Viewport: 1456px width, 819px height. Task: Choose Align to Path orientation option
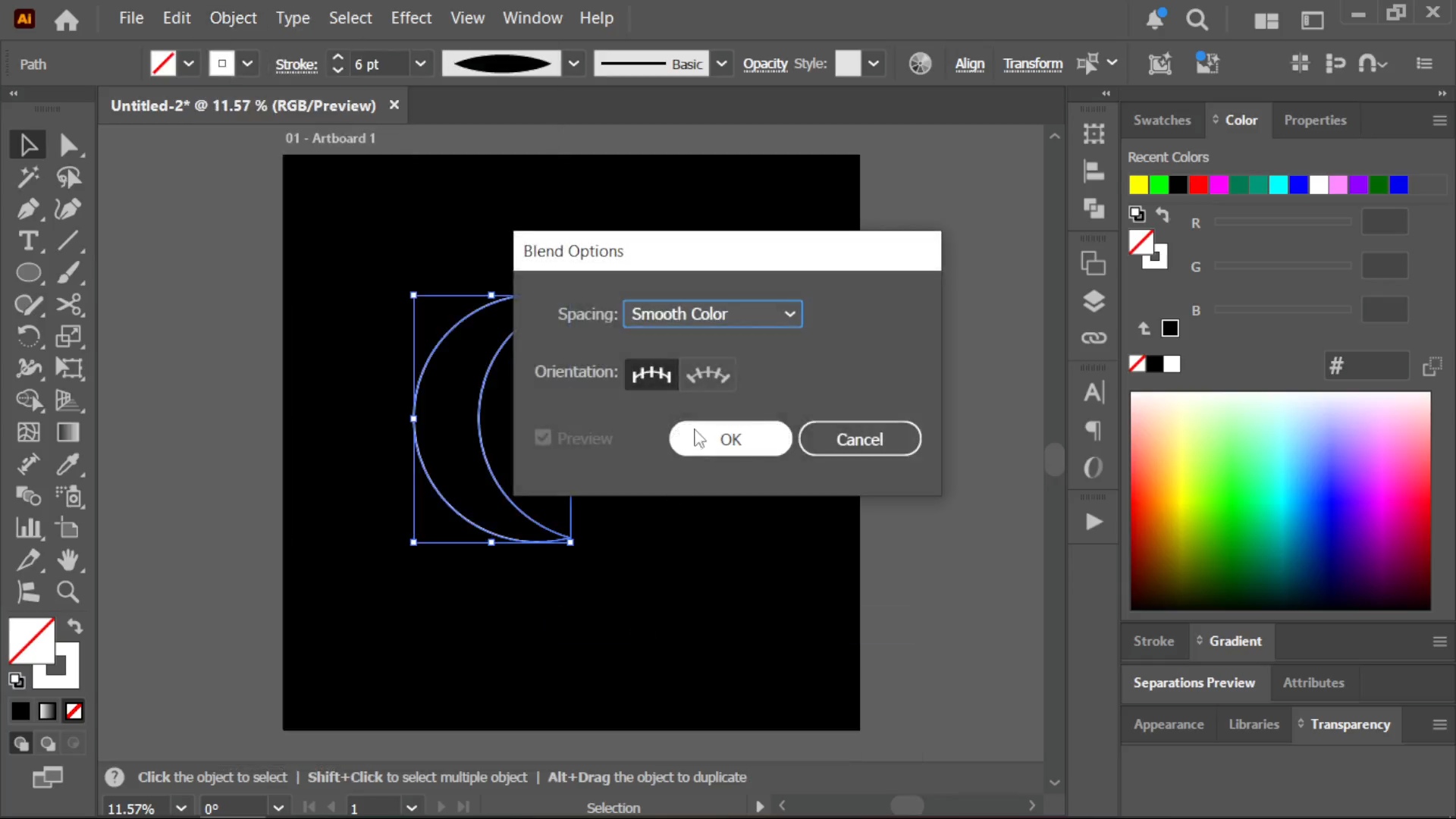pos(708,374)
